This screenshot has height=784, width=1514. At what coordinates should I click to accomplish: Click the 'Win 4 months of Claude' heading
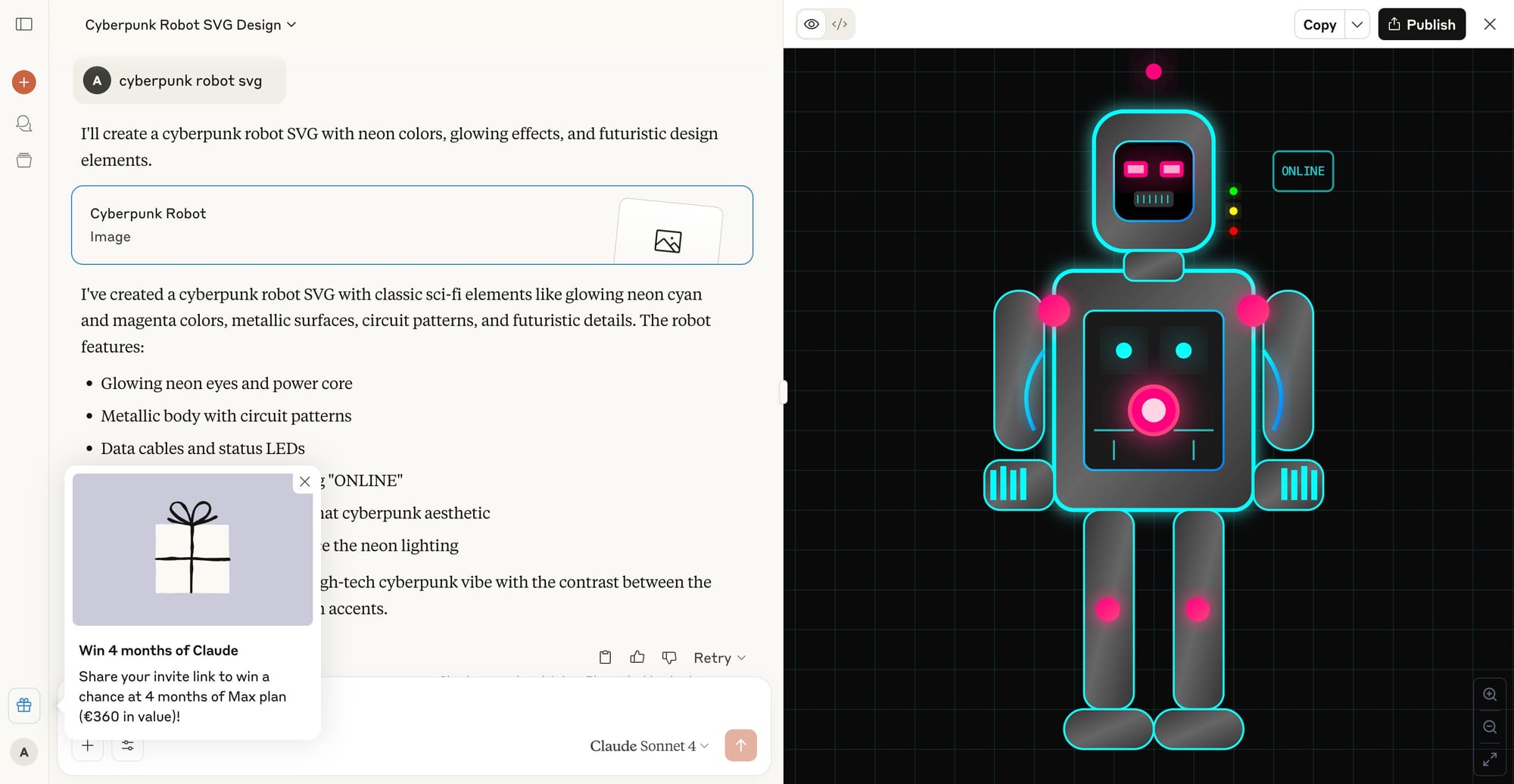coord(158,651)
